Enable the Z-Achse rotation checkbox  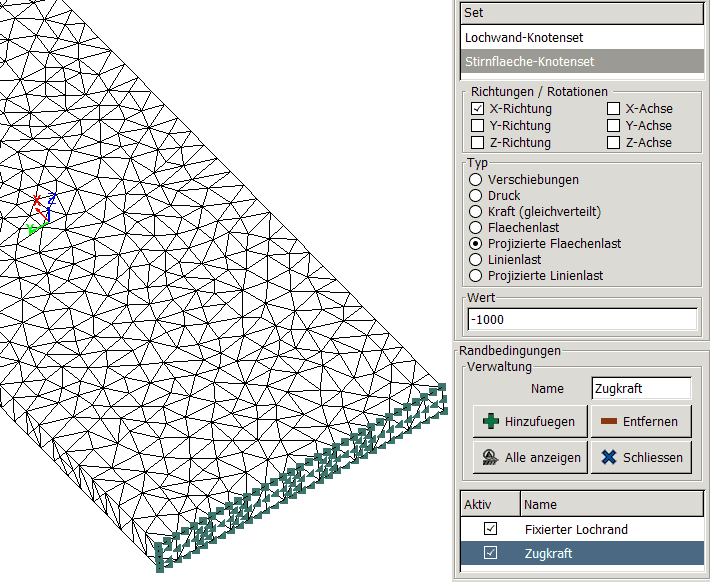614,143
